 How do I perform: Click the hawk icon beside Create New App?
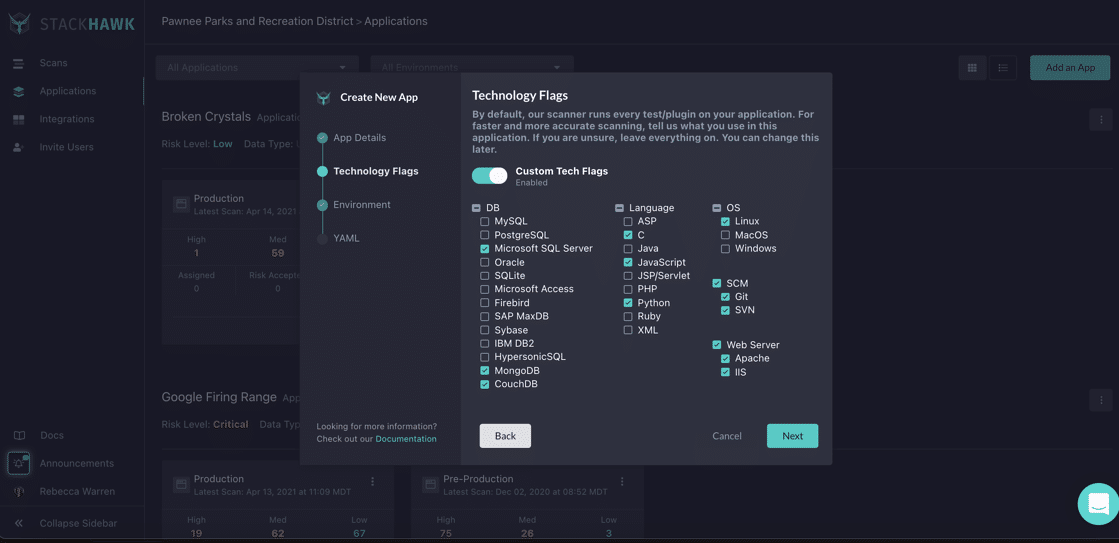323,98
